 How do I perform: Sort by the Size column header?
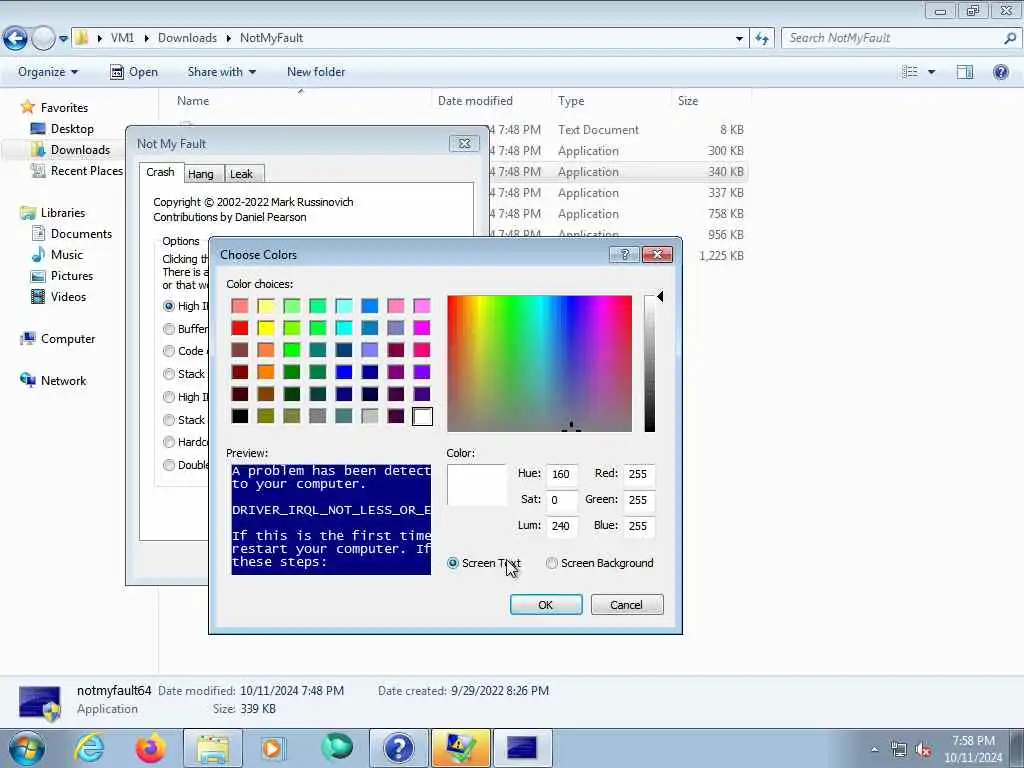tap(688, 101)
